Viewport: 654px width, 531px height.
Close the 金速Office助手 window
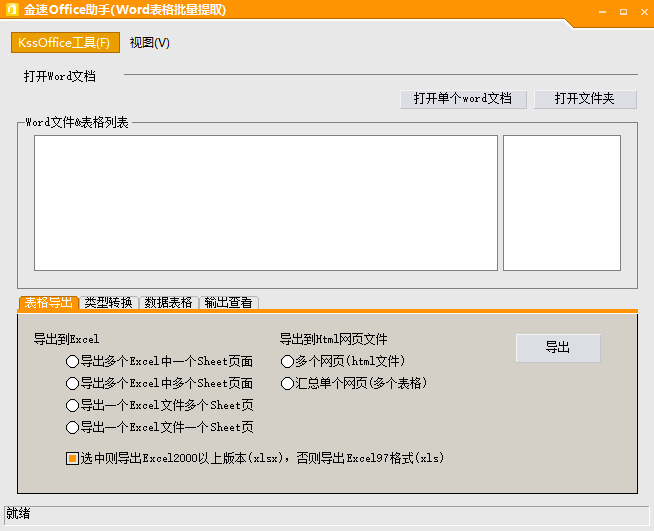pyautogui.click(x=644, y=12)
